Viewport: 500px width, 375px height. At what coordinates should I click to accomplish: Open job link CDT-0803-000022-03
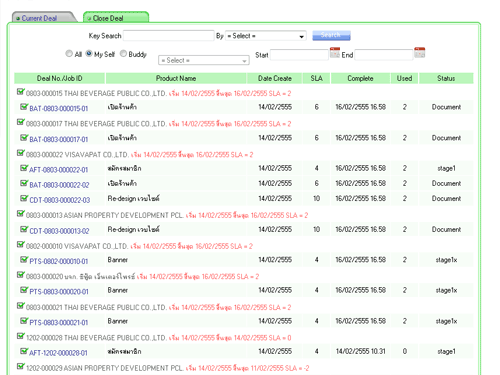(x=60, y=200)
